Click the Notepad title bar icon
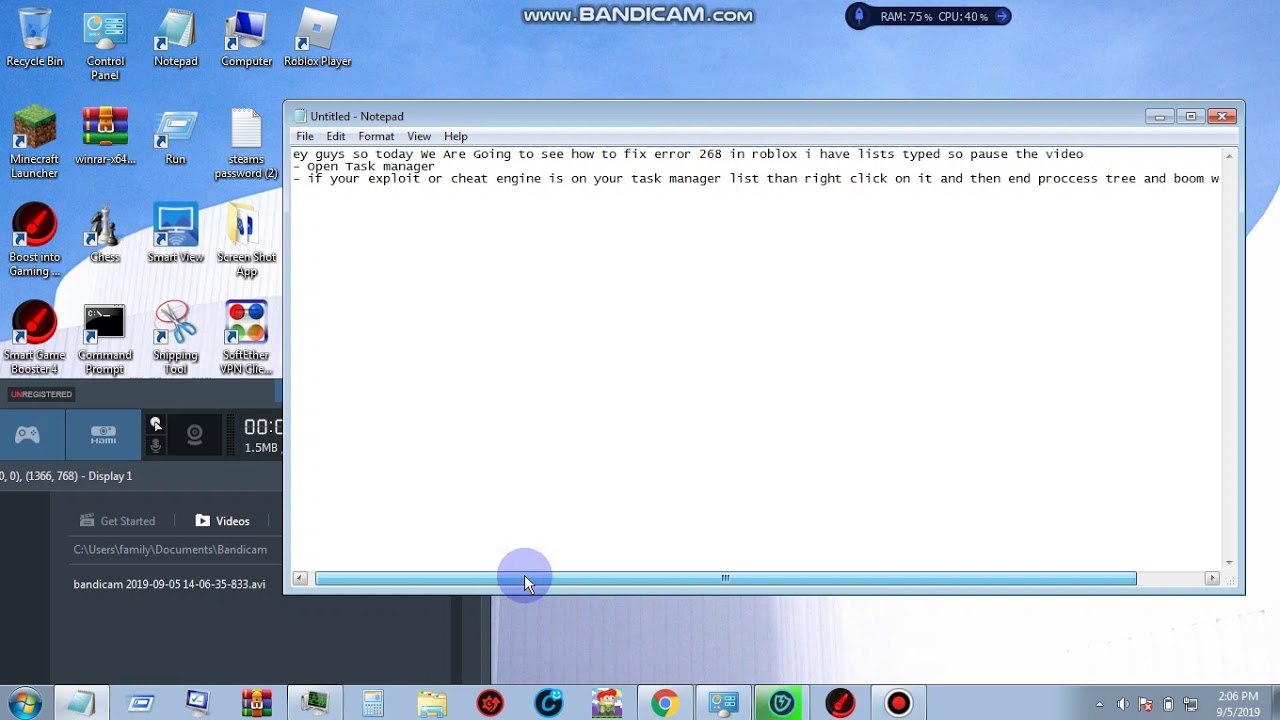1280x720 pixels. click(299, 116)
